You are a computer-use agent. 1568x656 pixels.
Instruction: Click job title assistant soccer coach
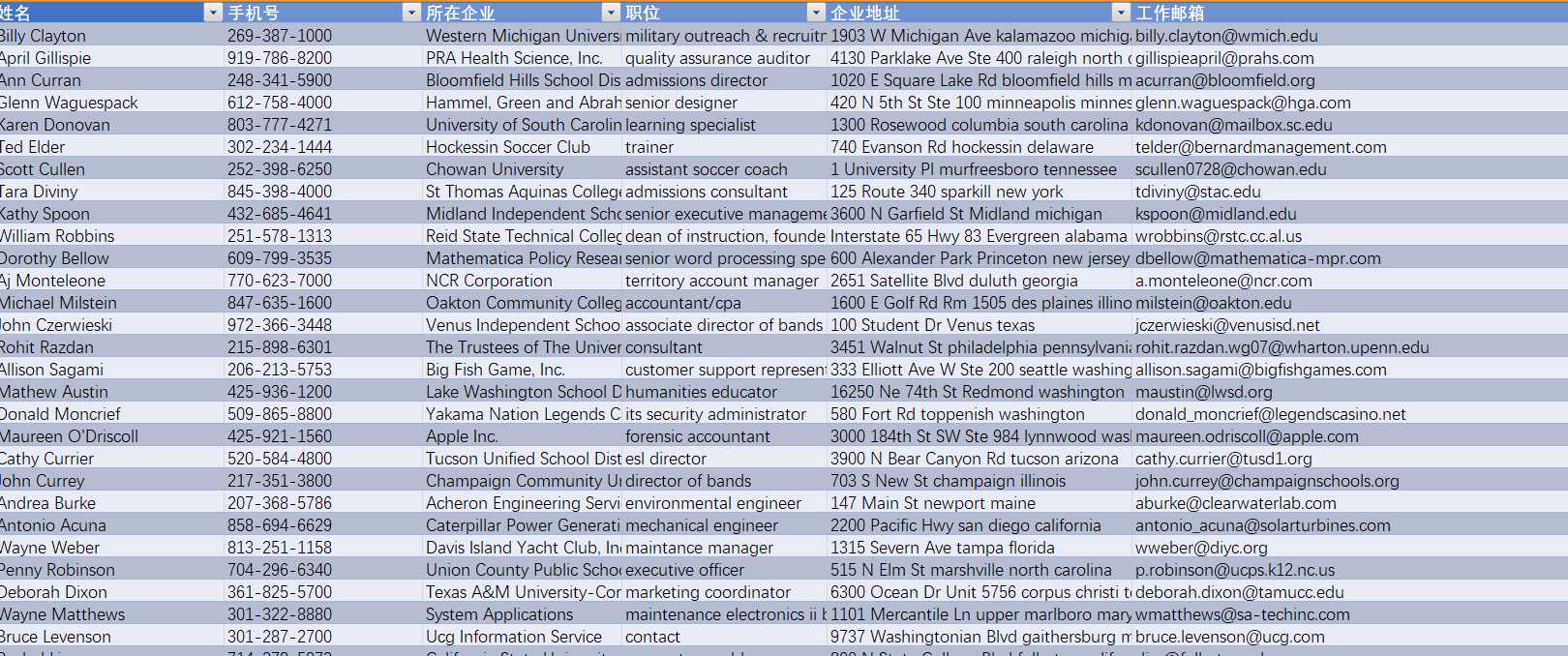point(707,169)
